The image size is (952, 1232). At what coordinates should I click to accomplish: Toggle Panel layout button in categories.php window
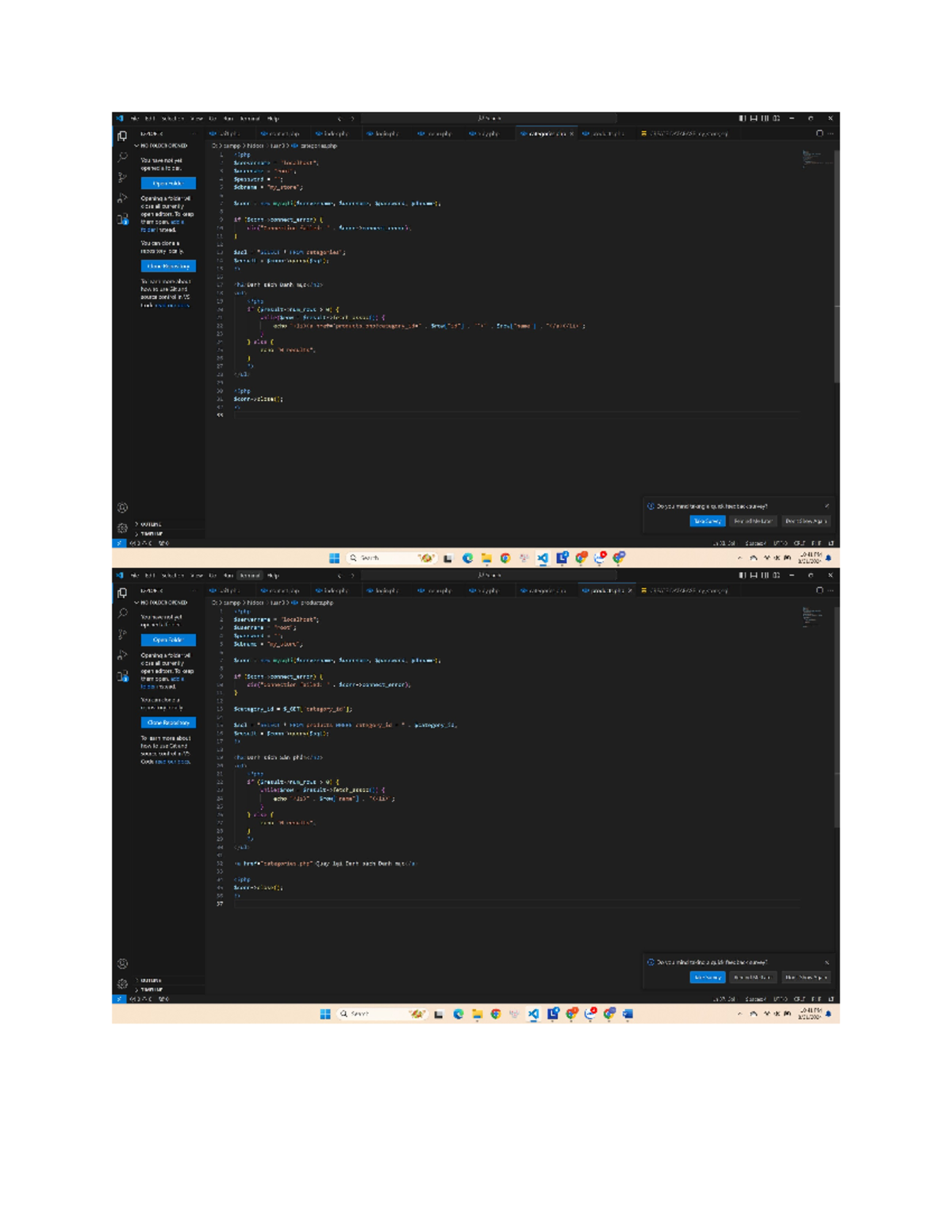pyautogui.click(x=754, y=118)
